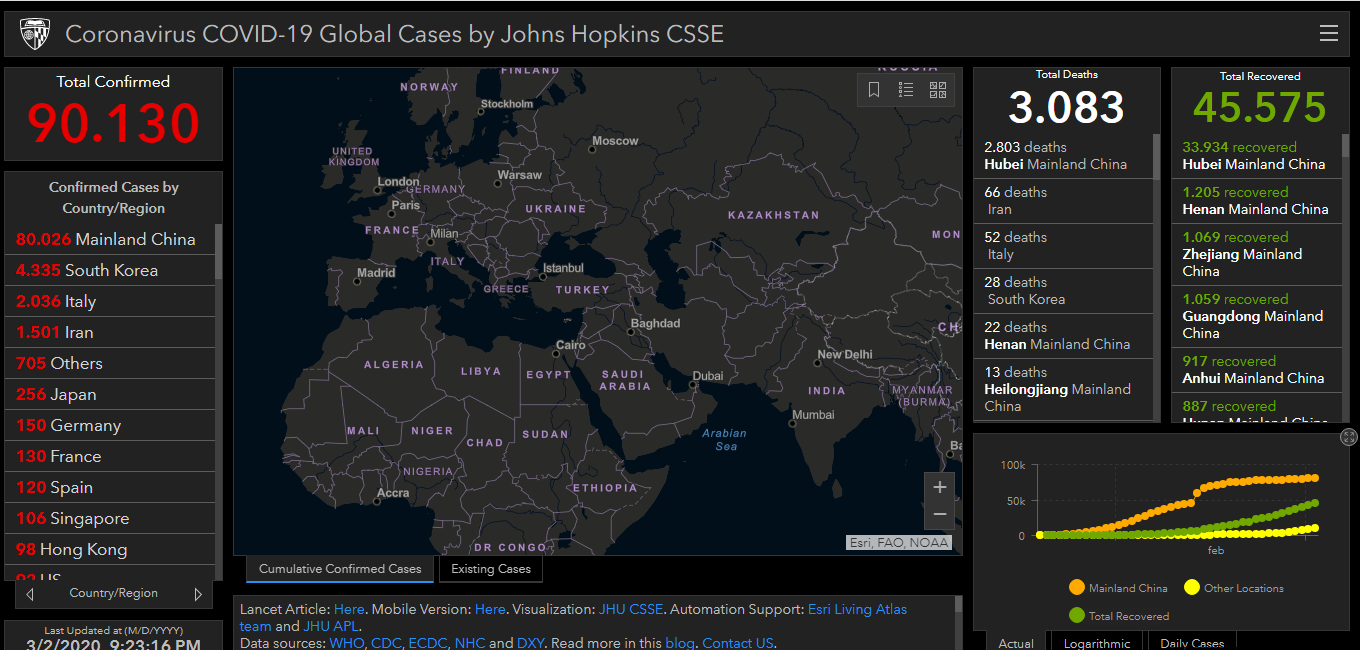Select South Korea row showing 28 deaths
The image size is (1360, 650).
(1063, 291)
